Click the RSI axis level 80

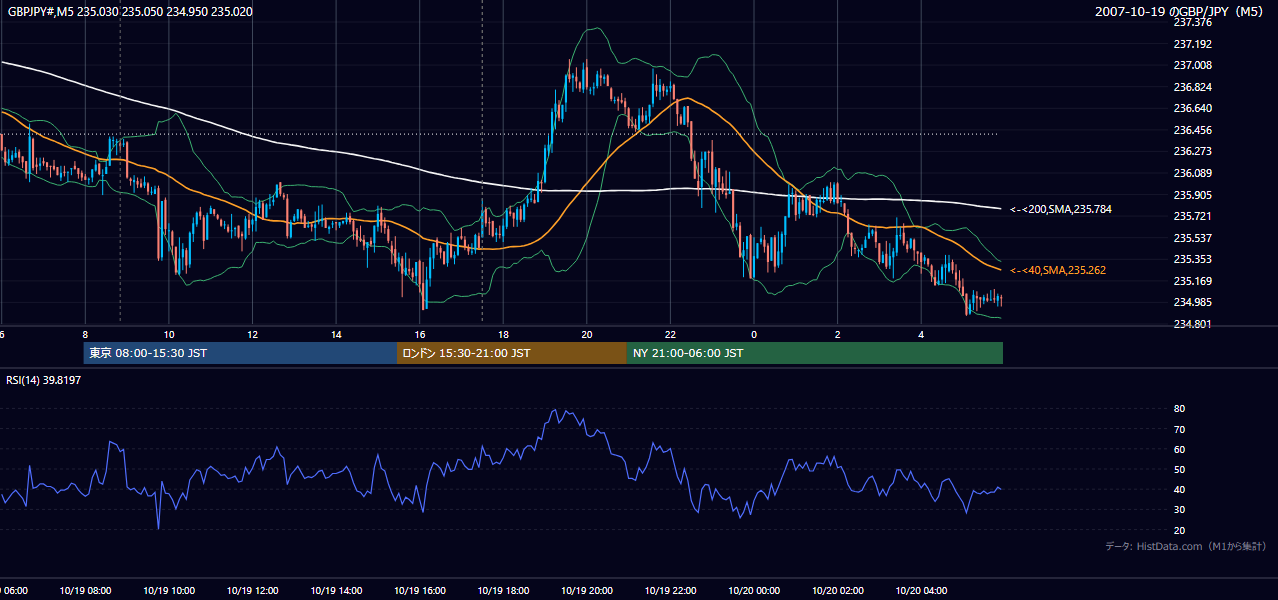pos(1179,409)
